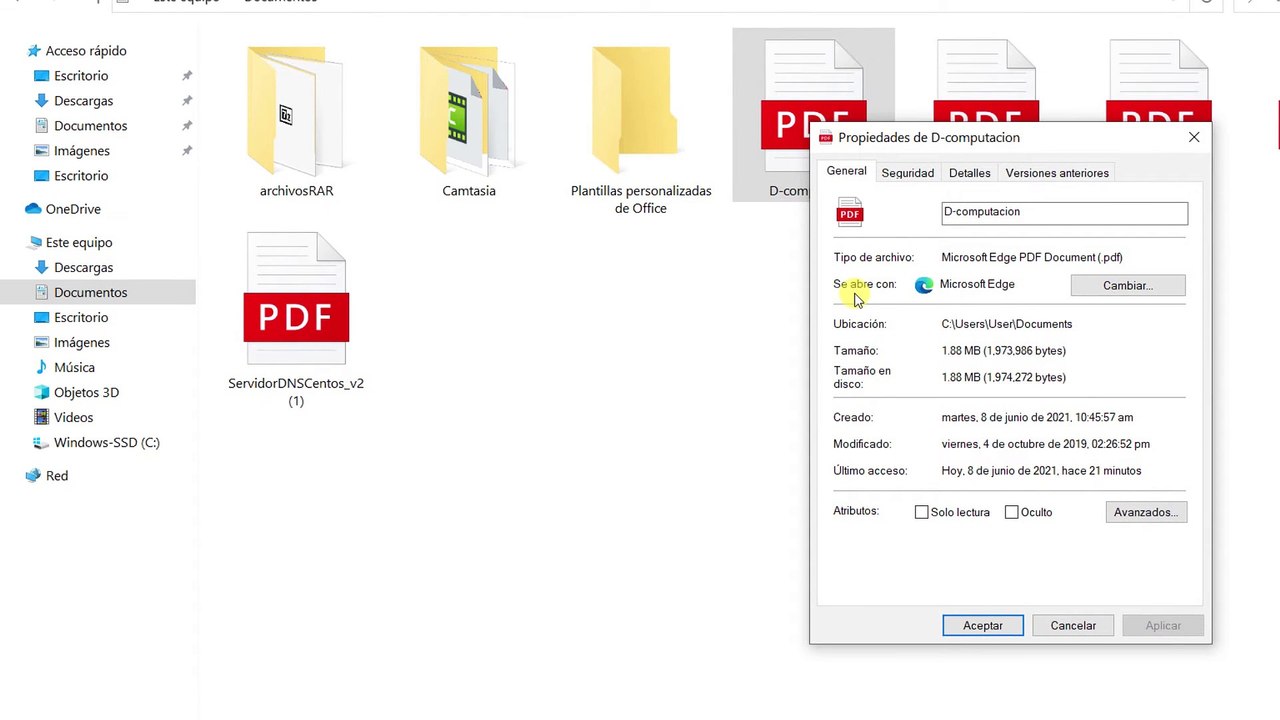Click the Cambiar... button
Image resolution: width=1280 pixels, height=720 pixels.
point(1128,286)
